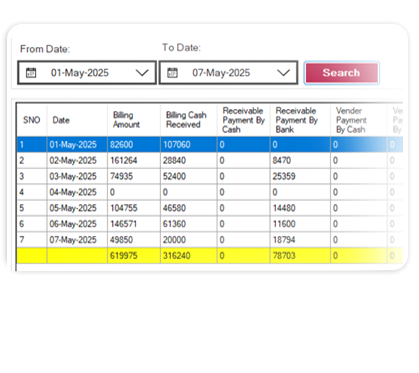The width and height of the screenshot is (419, 373).
Task: Select the row dated 03-May-2025
Action: 210,176
